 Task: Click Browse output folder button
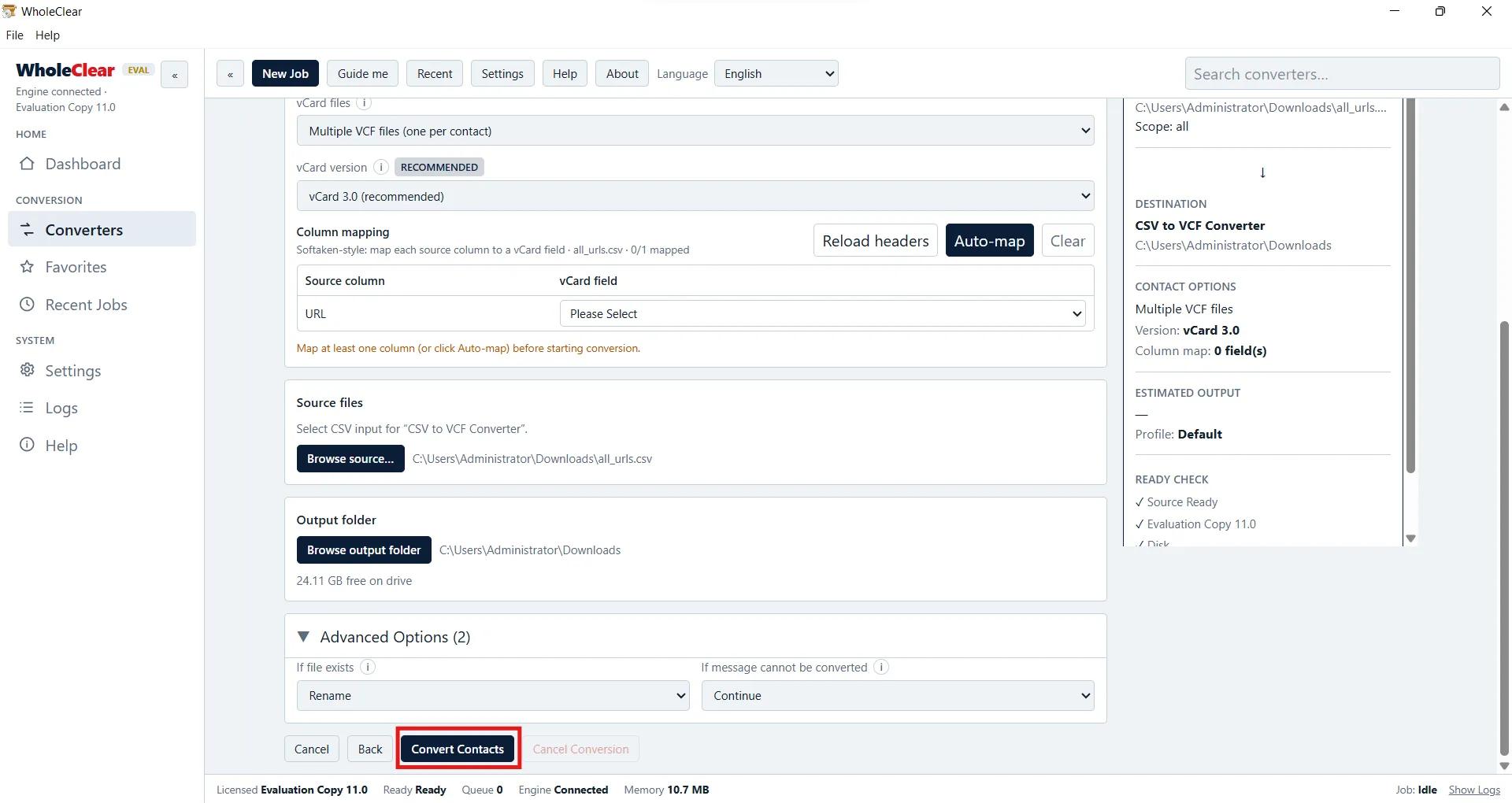(364, 550)
